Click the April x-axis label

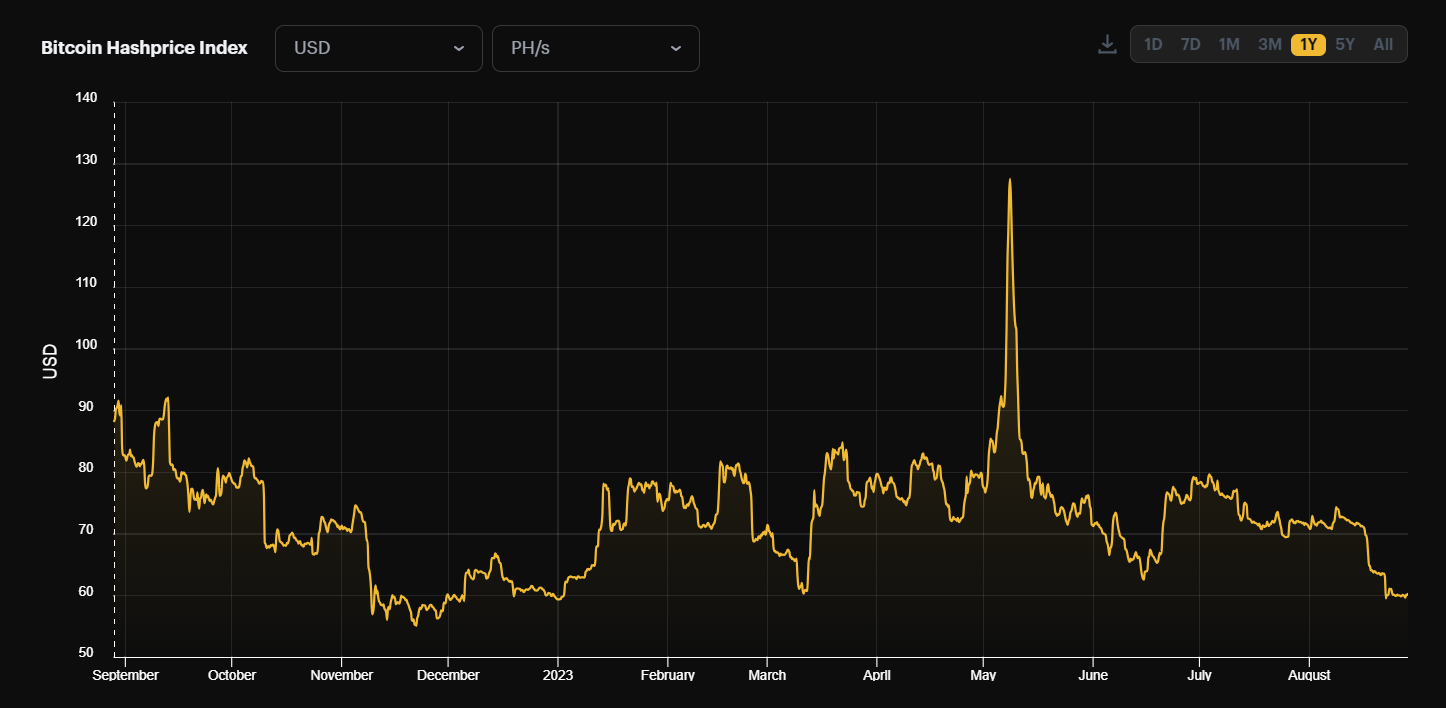[x=877, y=675]
